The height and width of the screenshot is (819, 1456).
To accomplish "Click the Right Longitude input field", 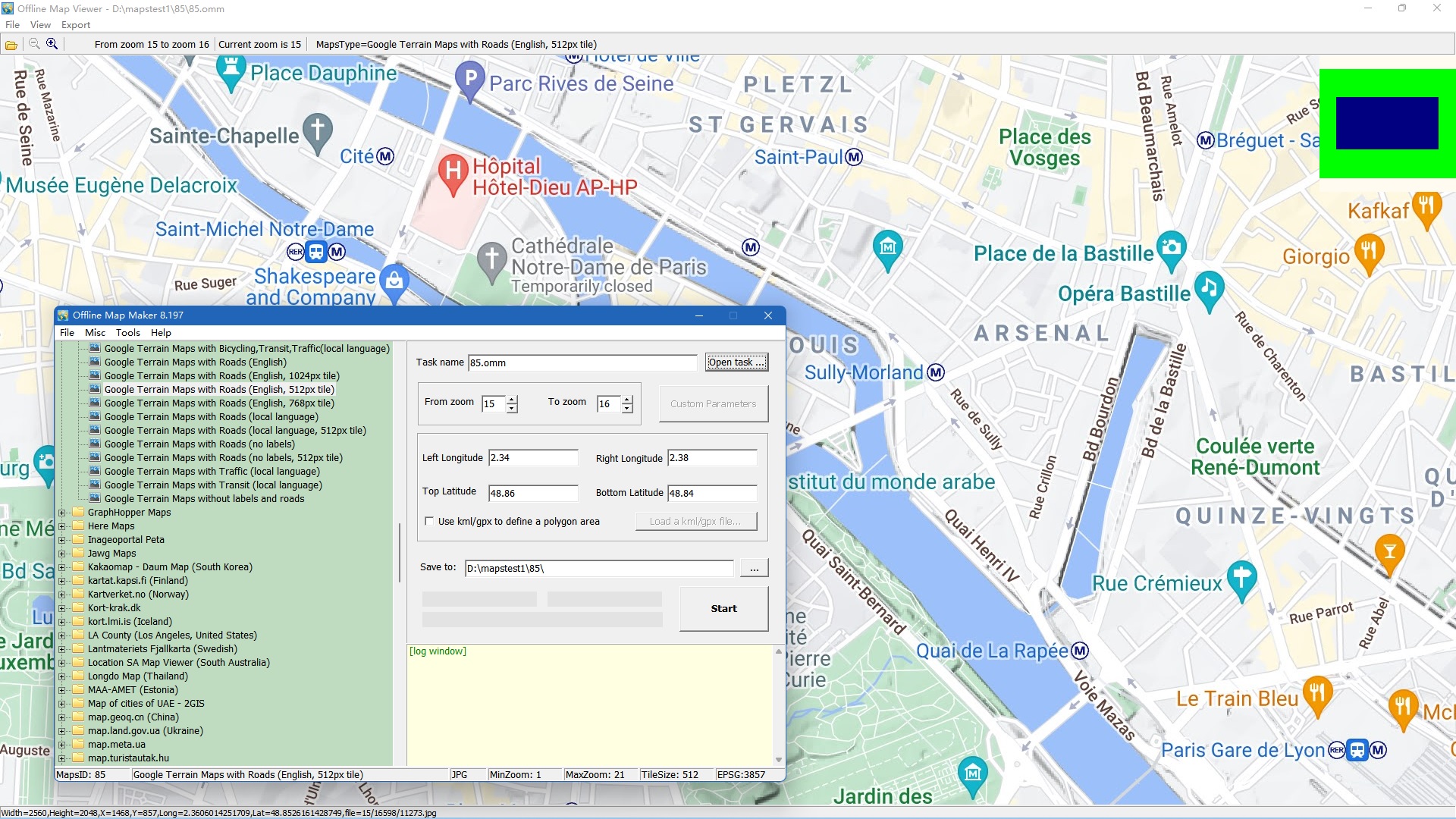I will [x=712, y=458].
